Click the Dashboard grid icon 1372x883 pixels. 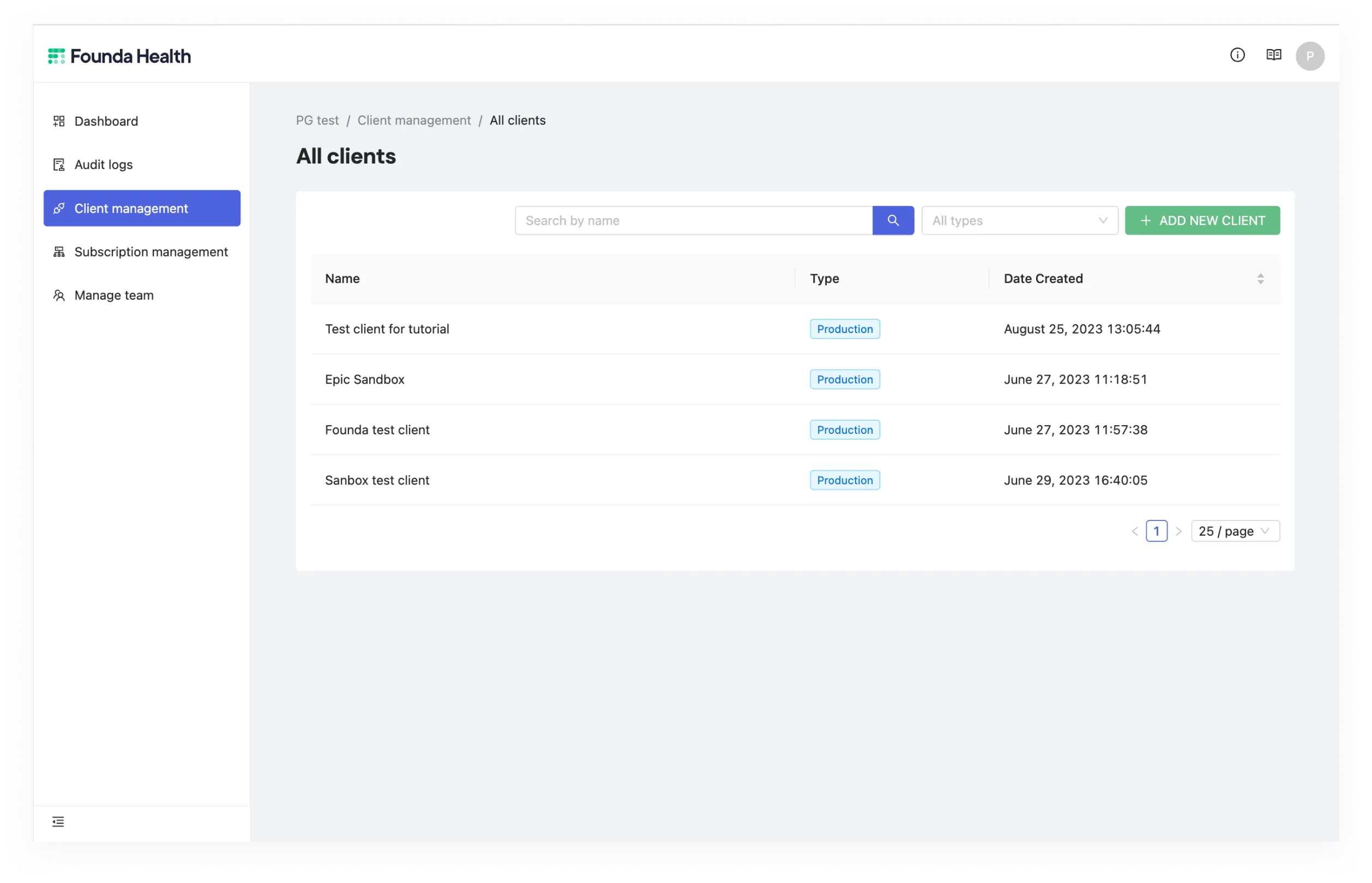(58, 121)
